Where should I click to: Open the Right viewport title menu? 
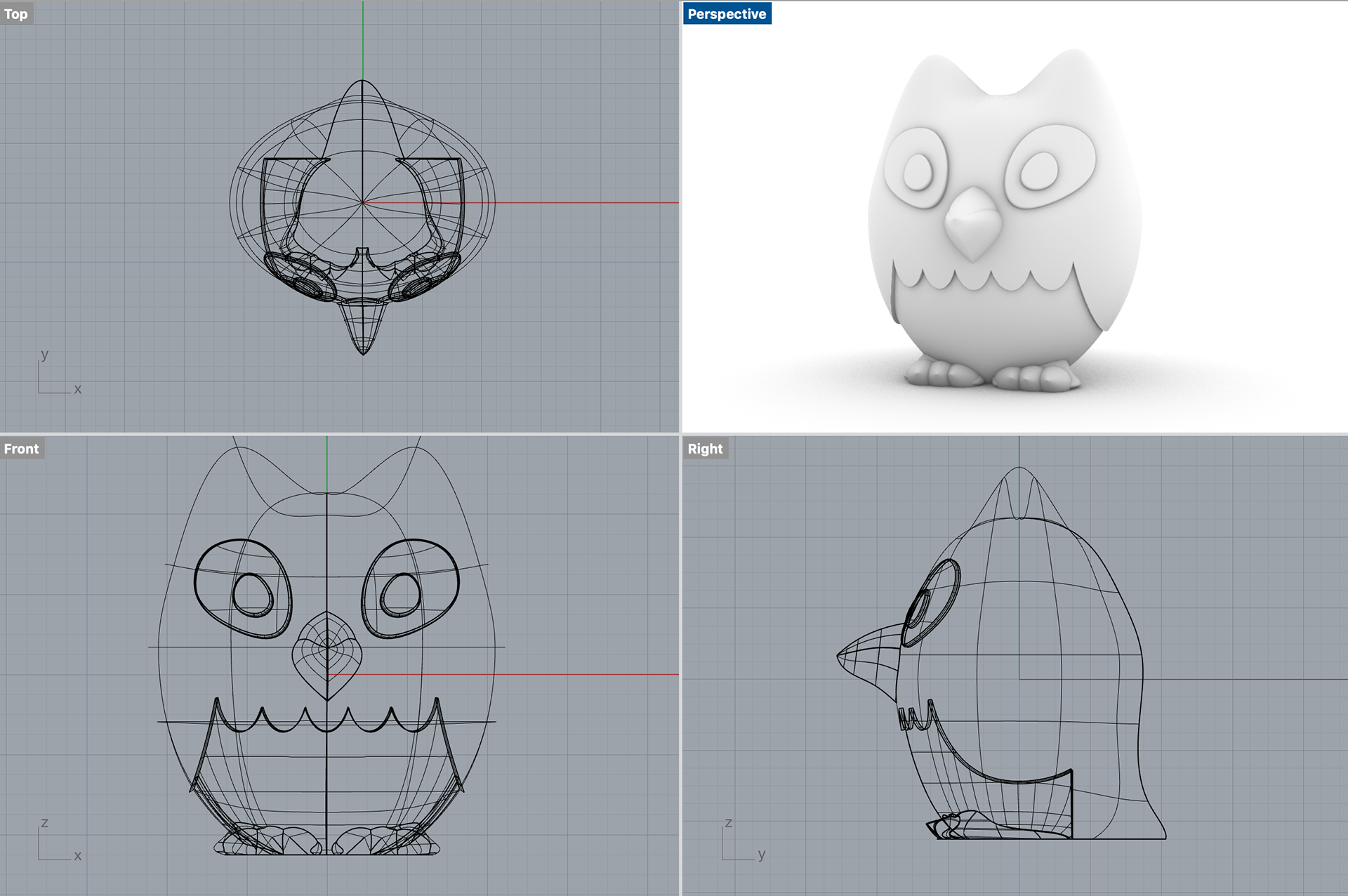click(x=705, y=449)
